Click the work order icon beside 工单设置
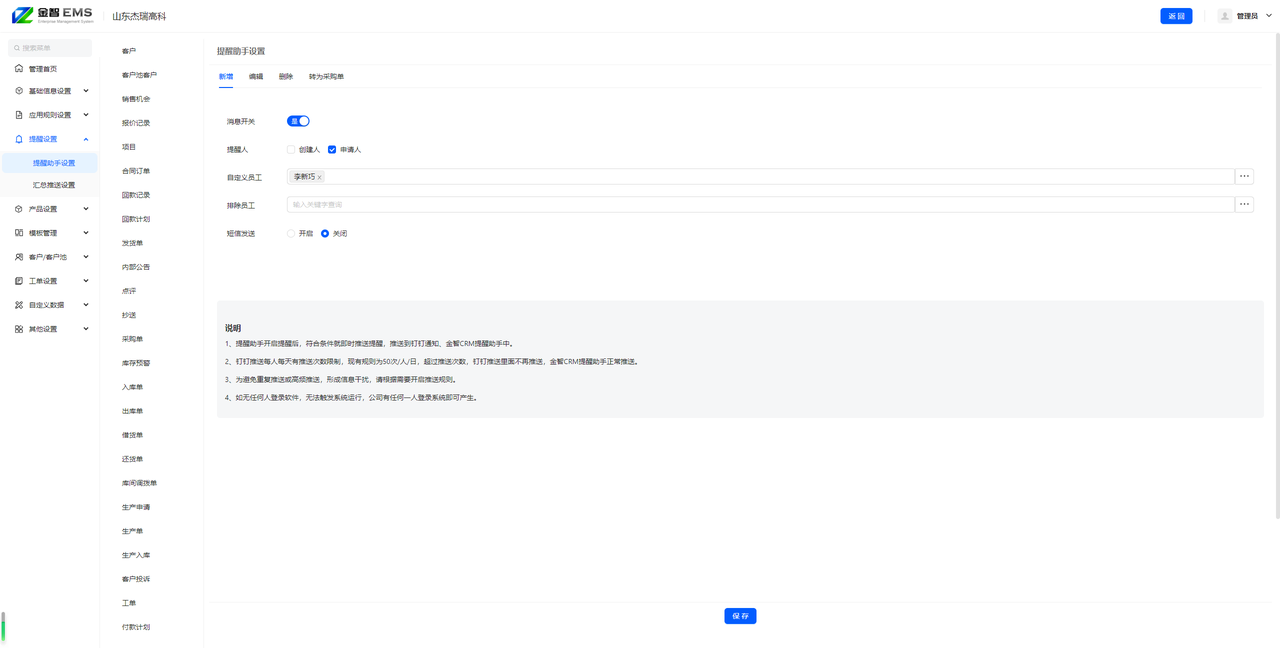Screen dimensions: 1280x648 point(19,281)
